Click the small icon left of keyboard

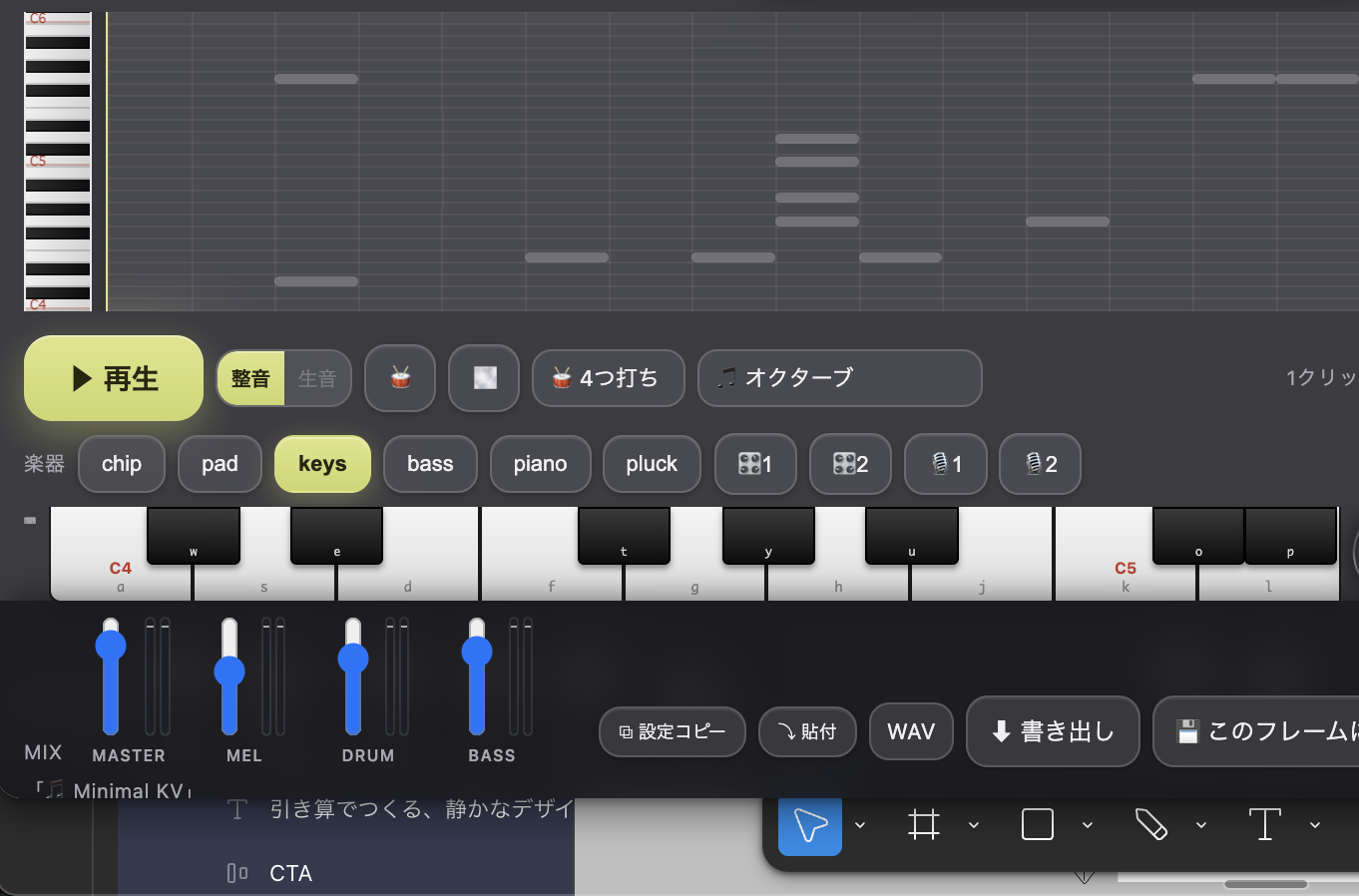(x=30, y=520)
